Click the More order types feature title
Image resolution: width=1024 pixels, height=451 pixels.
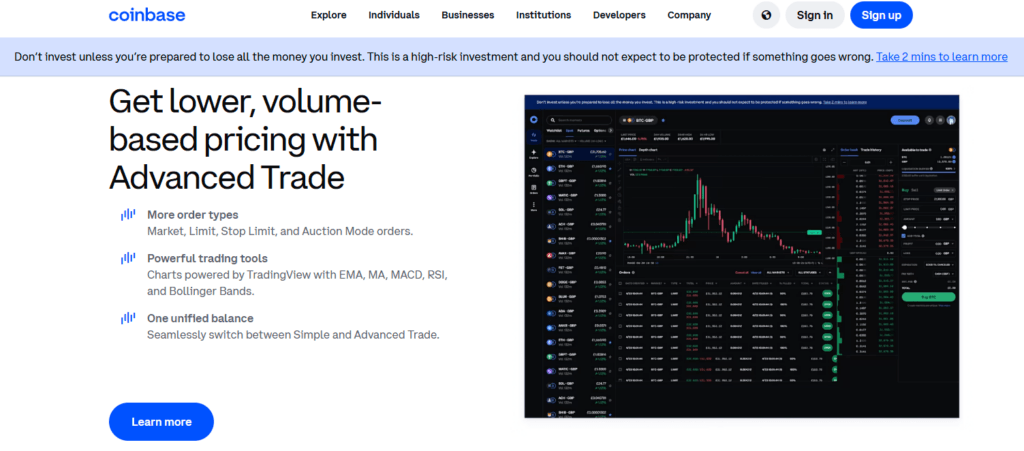pos(193,214)
